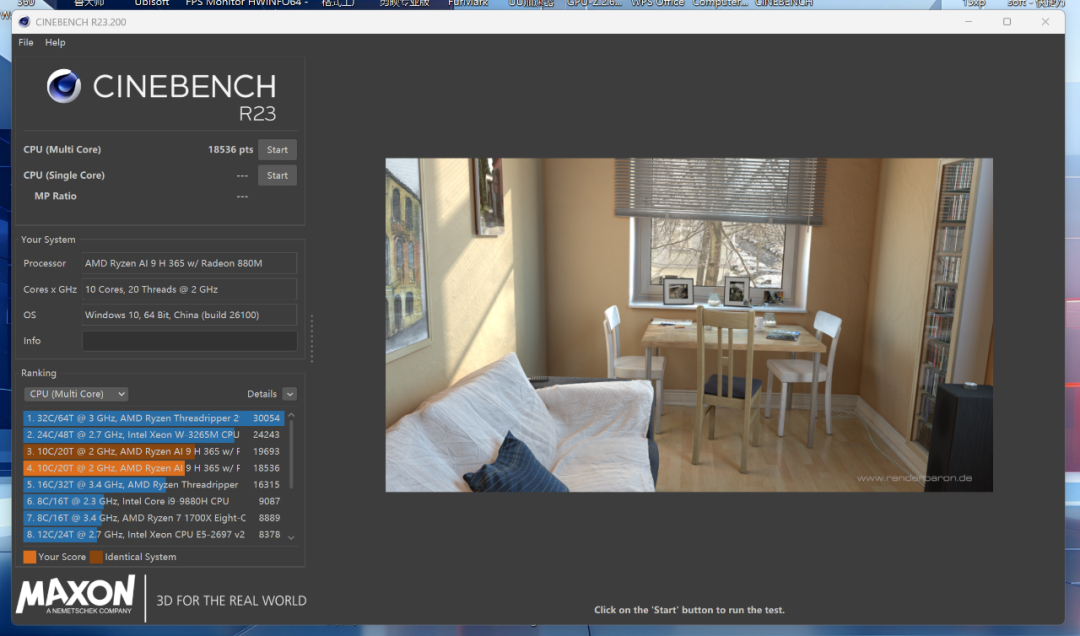Click the Processor field
The height and width of the screenshot is (636, 1080).
click(x=189, y=263)
